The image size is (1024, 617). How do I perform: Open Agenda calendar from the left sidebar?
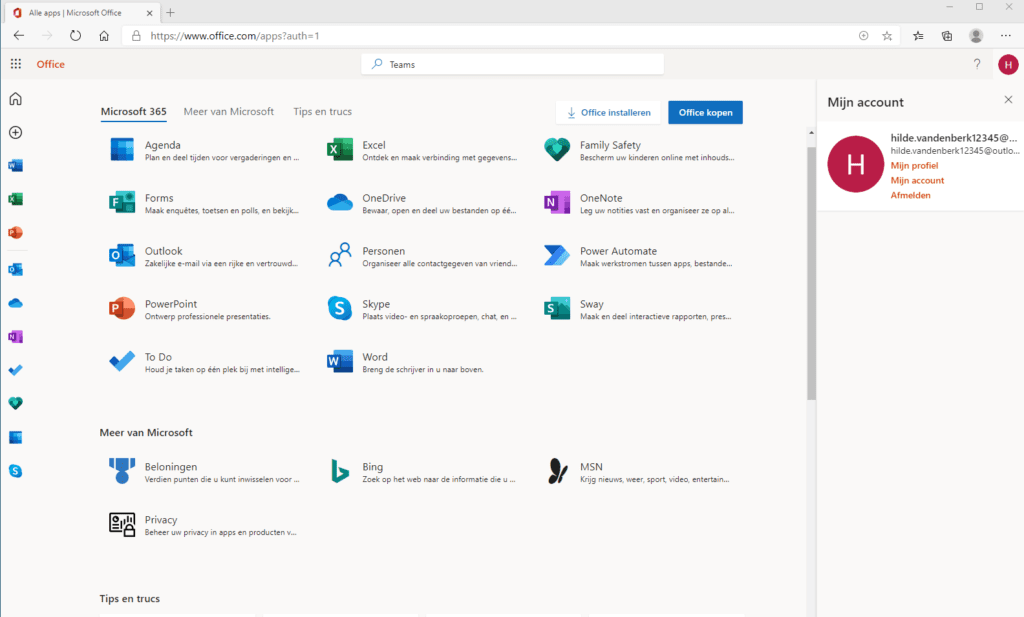16,437
